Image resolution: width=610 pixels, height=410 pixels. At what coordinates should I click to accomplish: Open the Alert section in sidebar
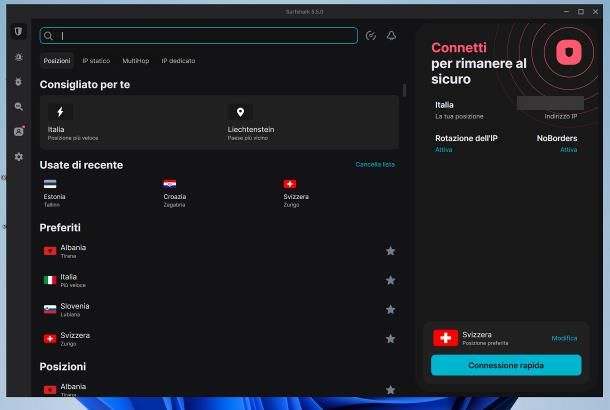18,57
